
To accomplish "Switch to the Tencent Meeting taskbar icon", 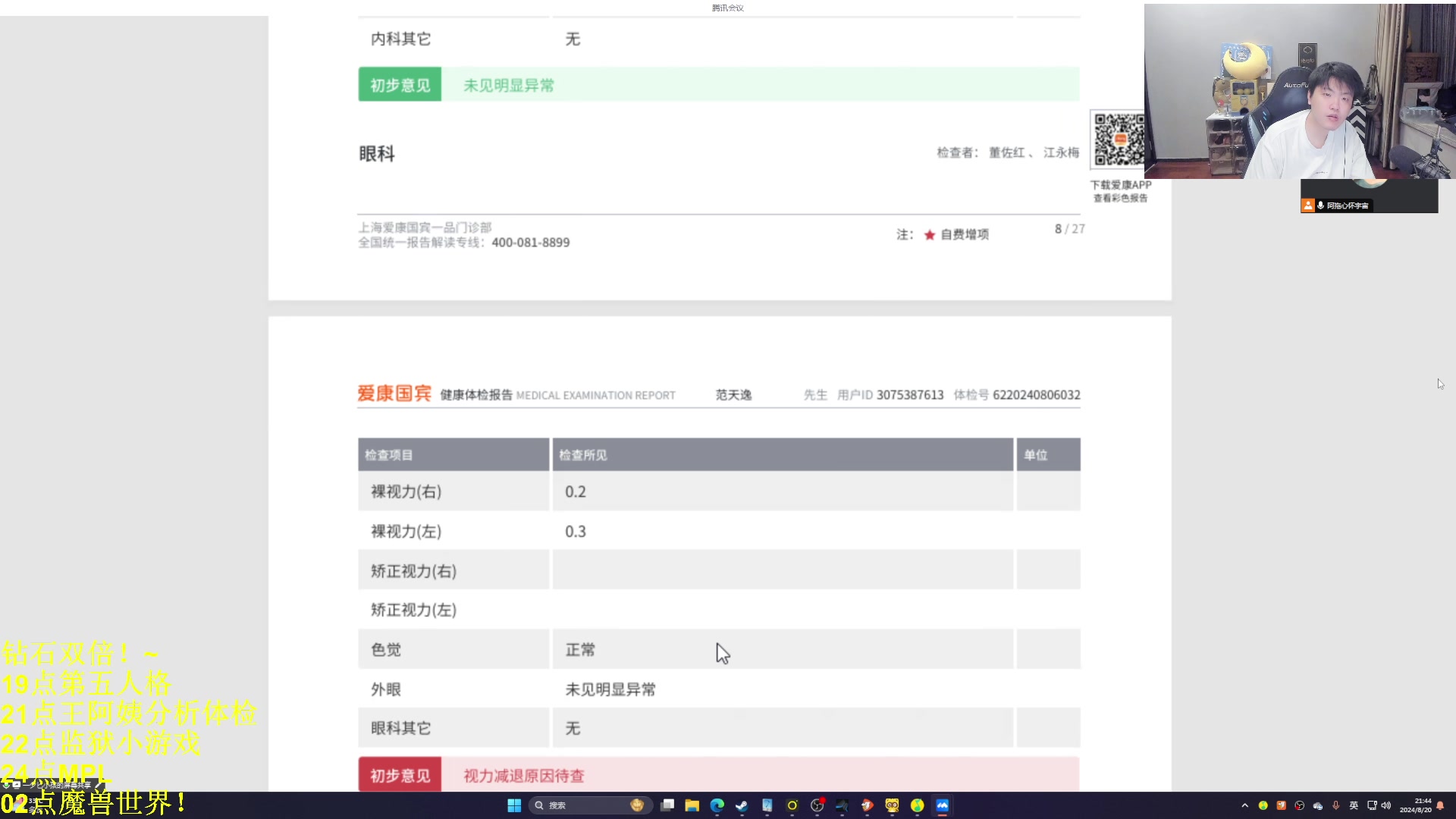I will (942, 805).
